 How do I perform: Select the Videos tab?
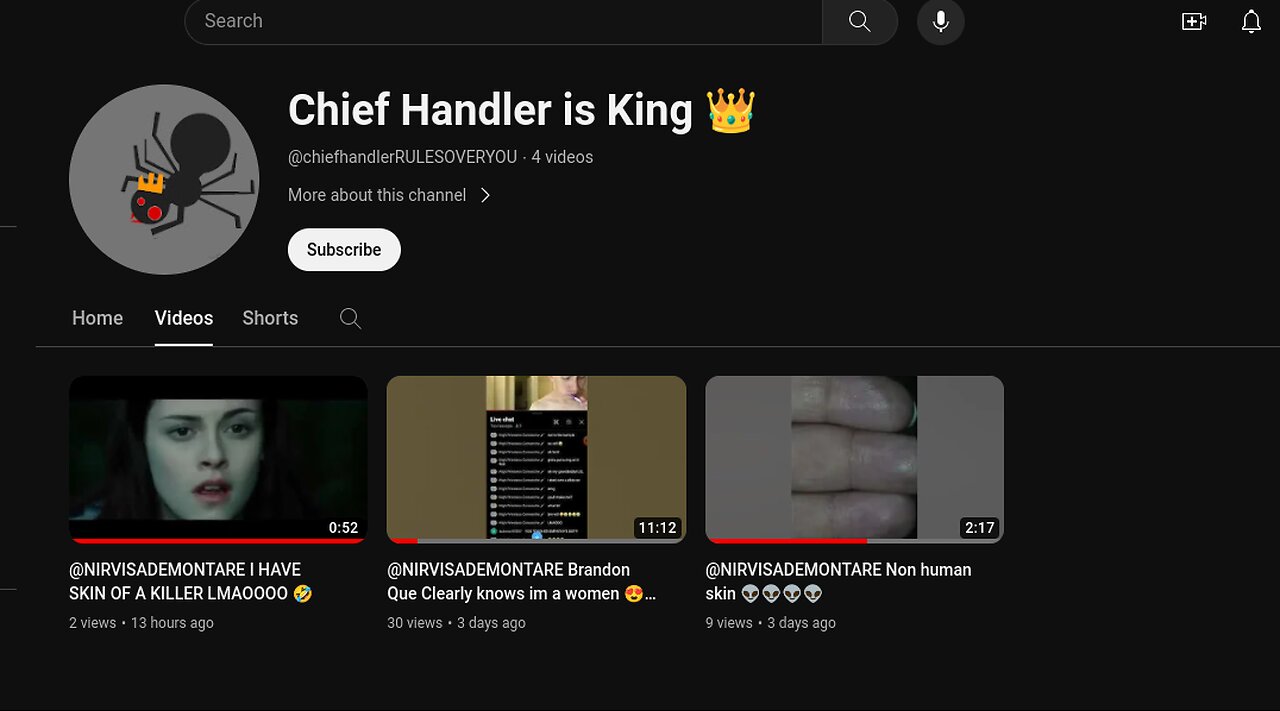point(184,318)
